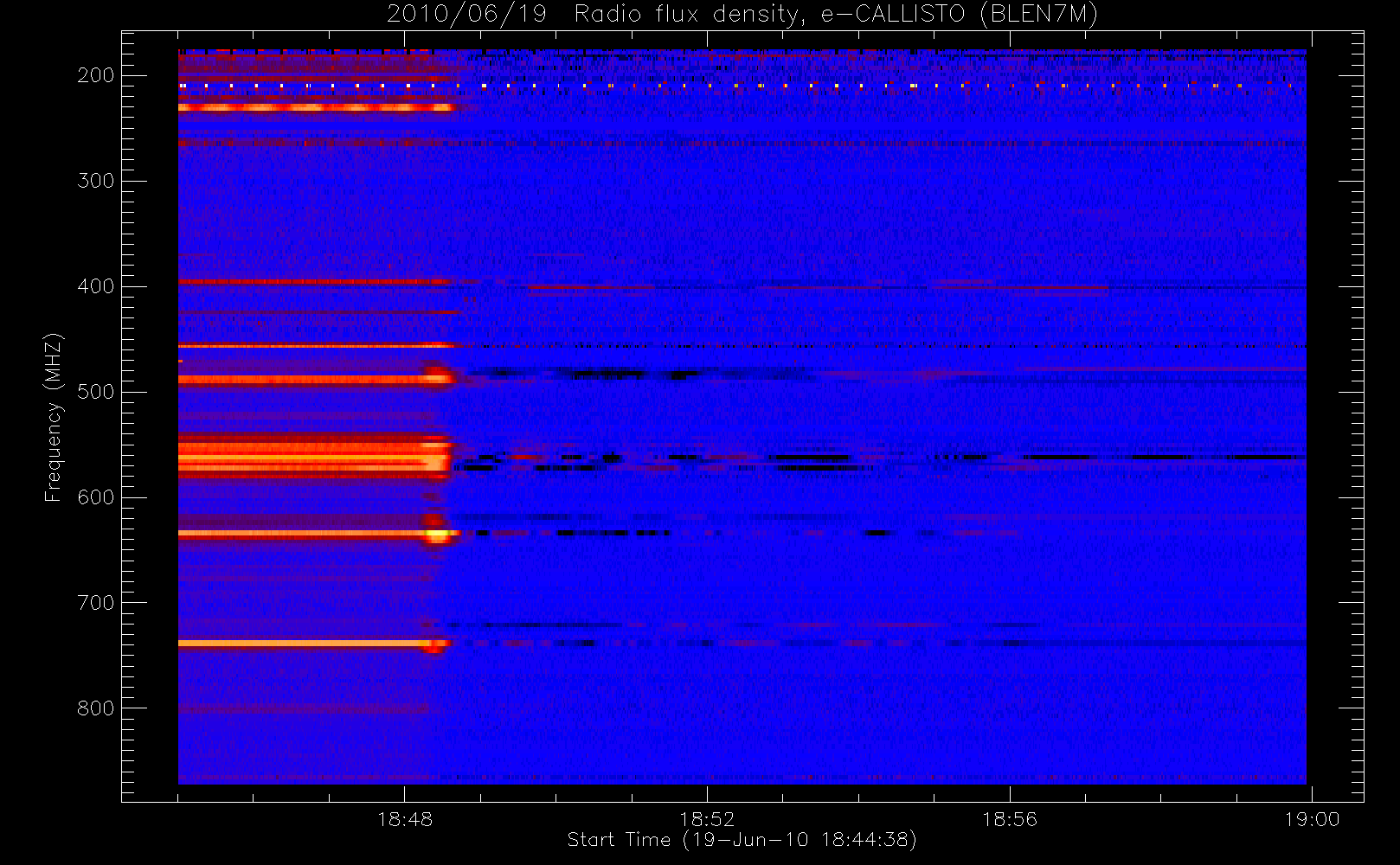Select the 500 frequency axis label

tap(95, 392)
